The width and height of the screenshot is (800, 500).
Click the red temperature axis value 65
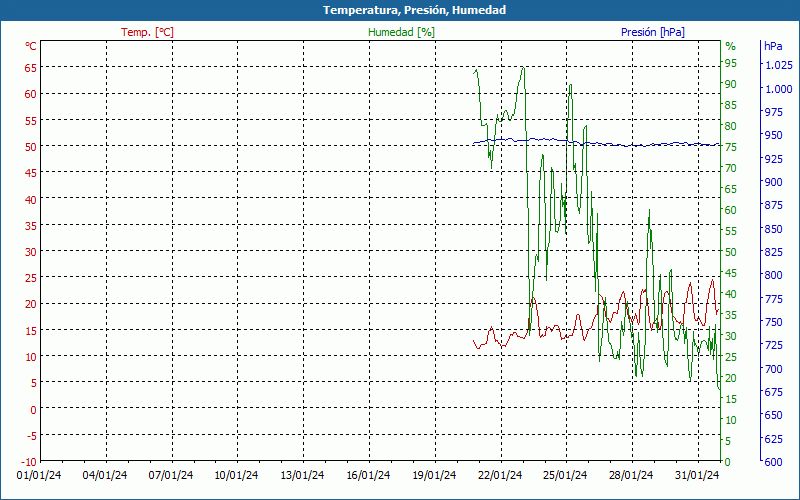[x=30, y=67]
